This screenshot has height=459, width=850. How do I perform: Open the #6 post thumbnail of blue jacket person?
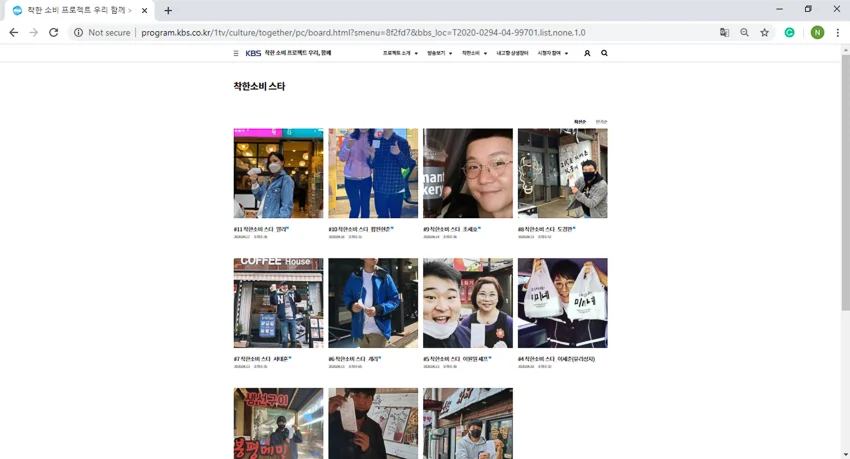click(x=373, y=303)
